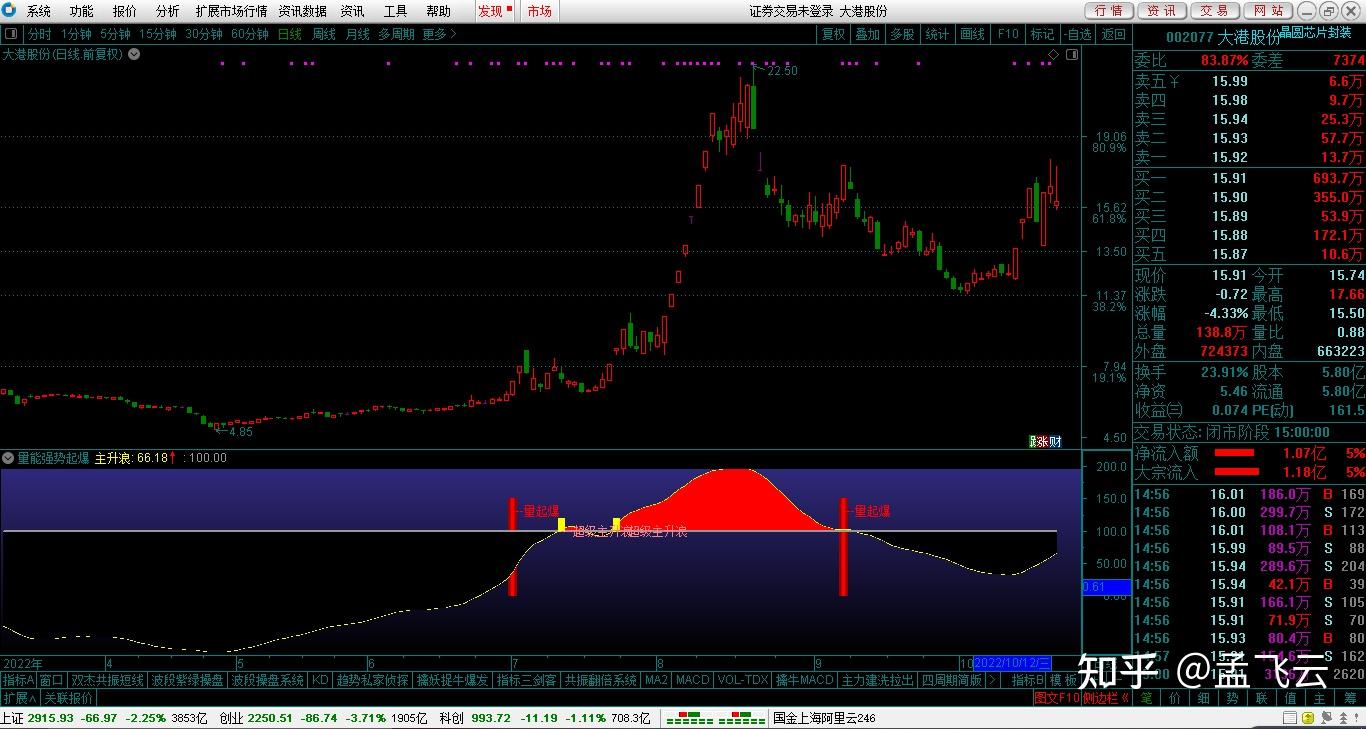
Task: Apply the MACD indicator
Action: (x=692, y=680)
